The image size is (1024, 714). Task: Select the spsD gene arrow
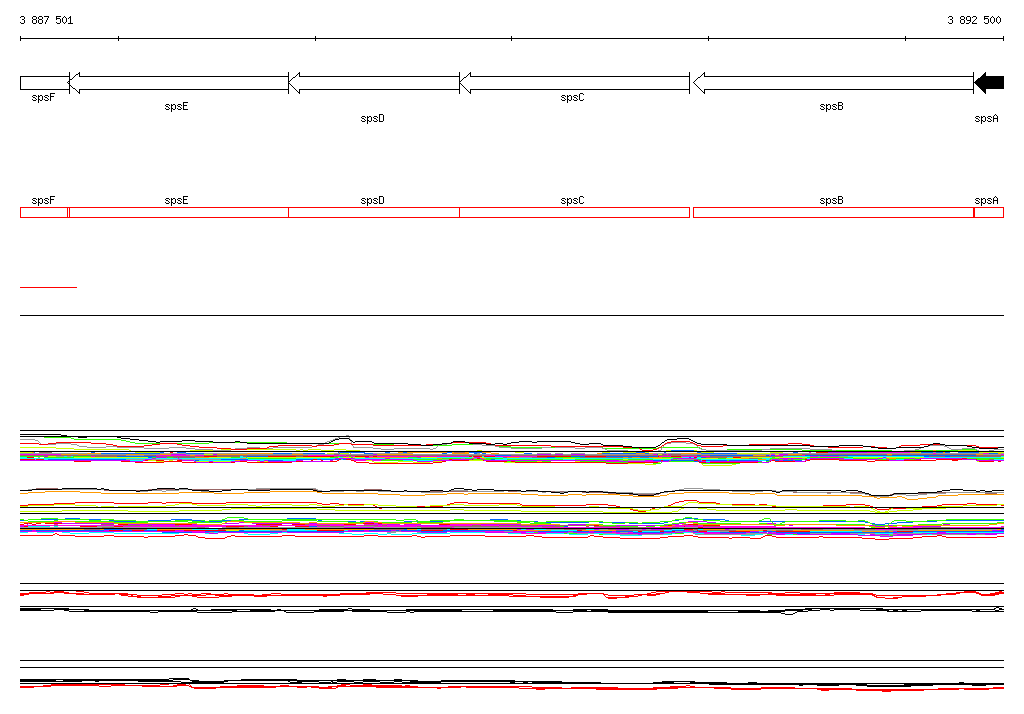click(x=374, y=83)
